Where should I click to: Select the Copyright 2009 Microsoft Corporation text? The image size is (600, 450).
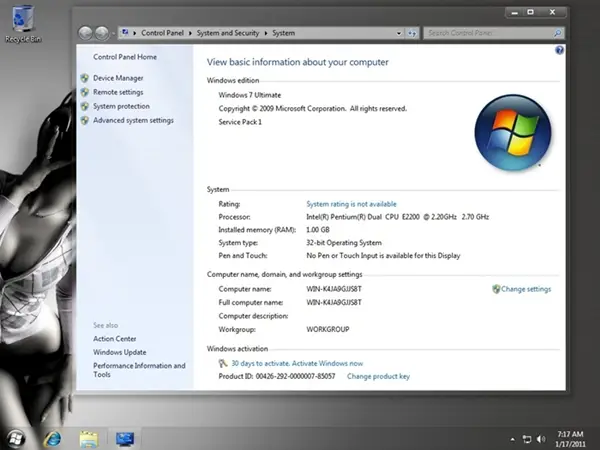click(x=312, y=109)
